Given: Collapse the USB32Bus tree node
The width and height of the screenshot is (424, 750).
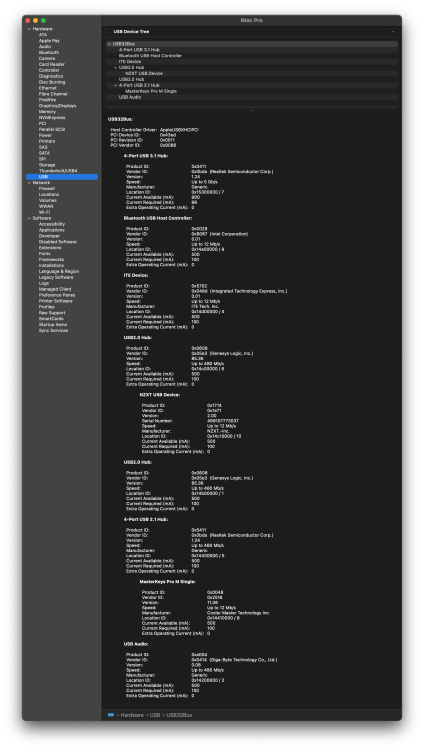Looking at the screenshot, I should point(110,44).
